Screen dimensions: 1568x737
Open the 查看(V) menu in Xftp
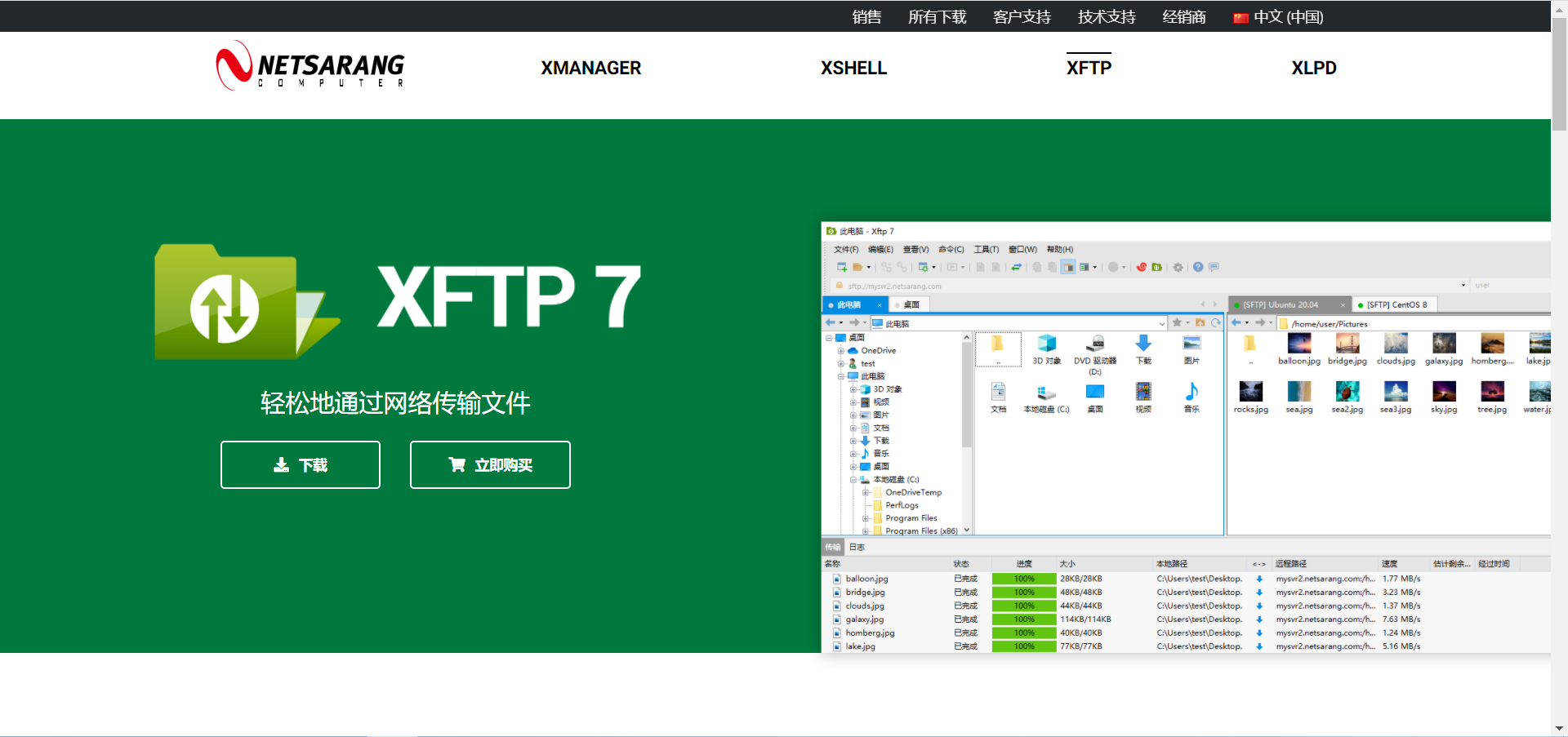915,249
